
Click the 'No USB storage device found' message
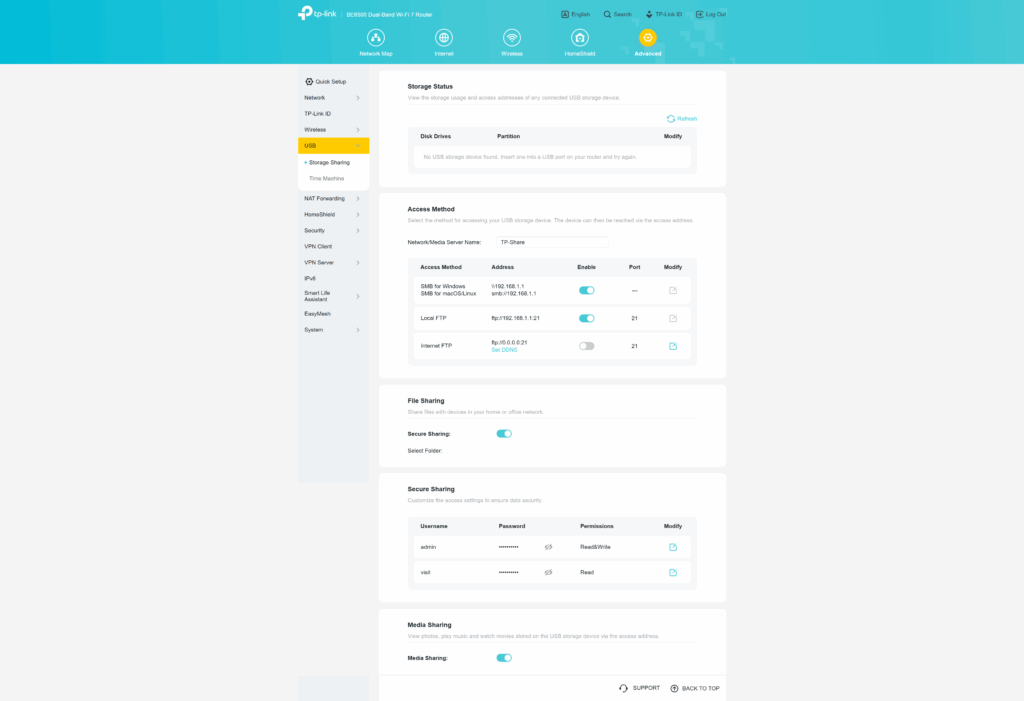tap(530, 157)
